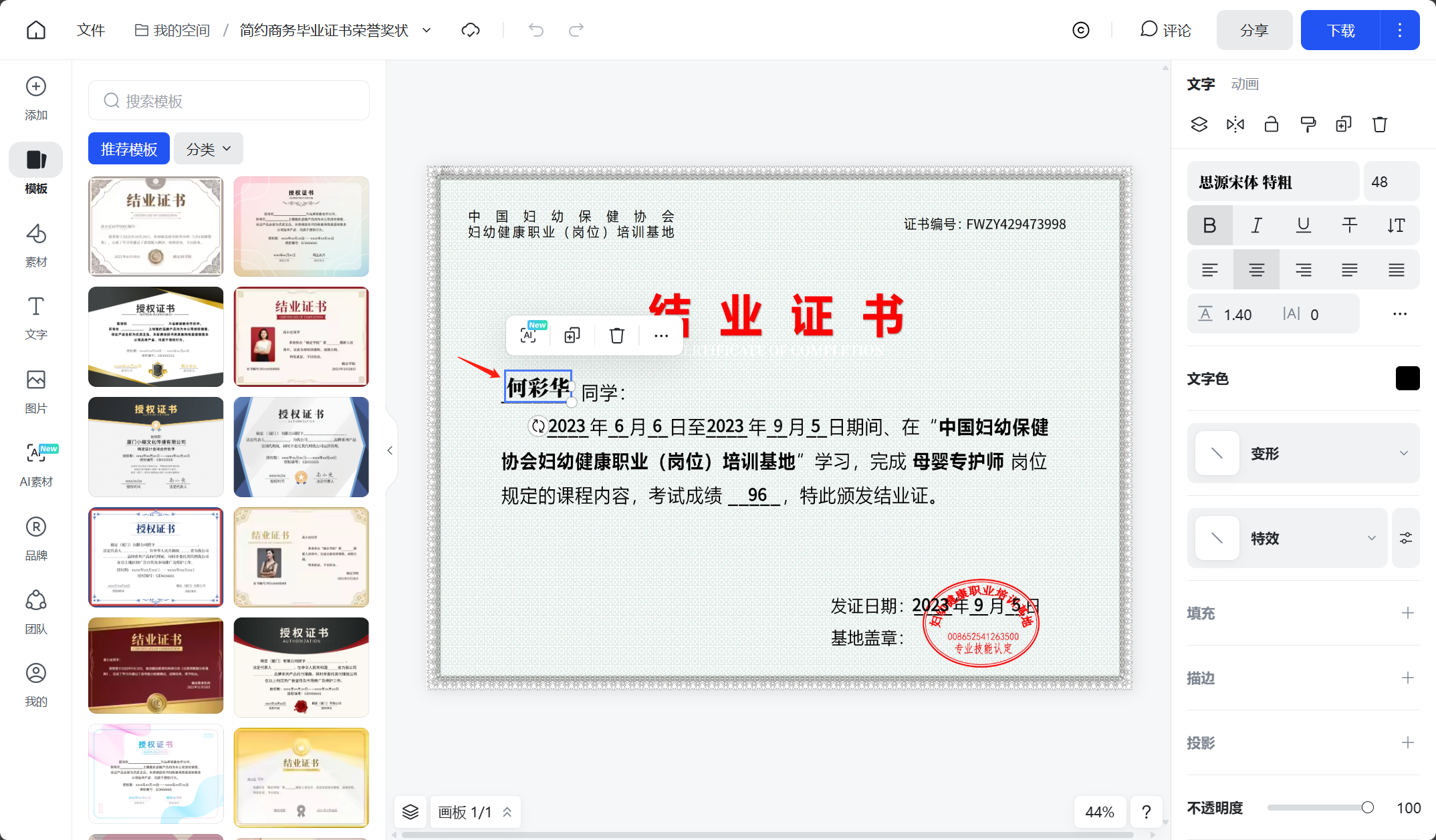Click the flip mirror icon
This screenshot has height=840, width=1436.
pyautogui.click(x=1235, y=124)
